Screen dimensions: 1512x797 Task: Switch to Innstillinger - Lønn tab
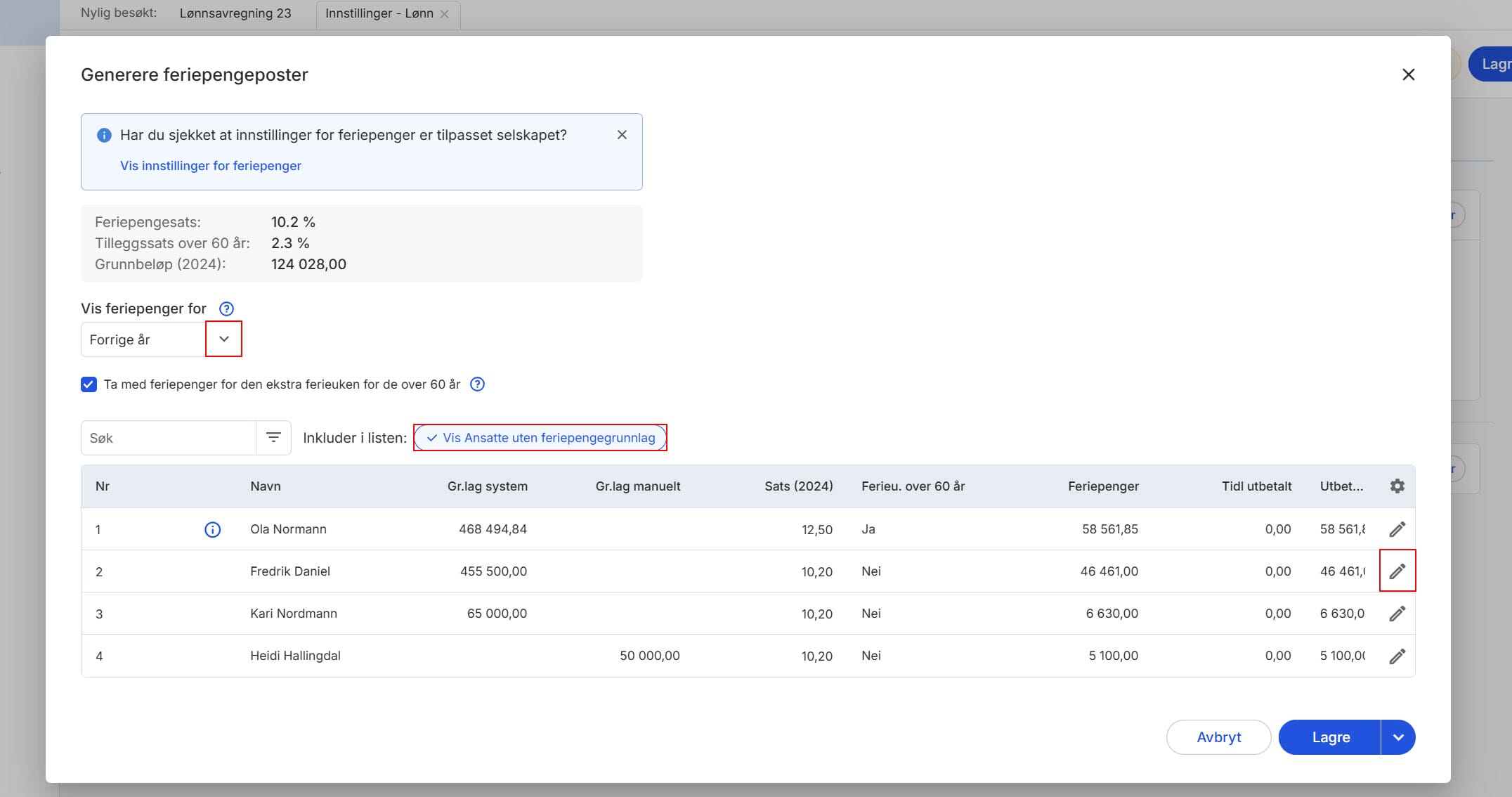pos(379,13)
